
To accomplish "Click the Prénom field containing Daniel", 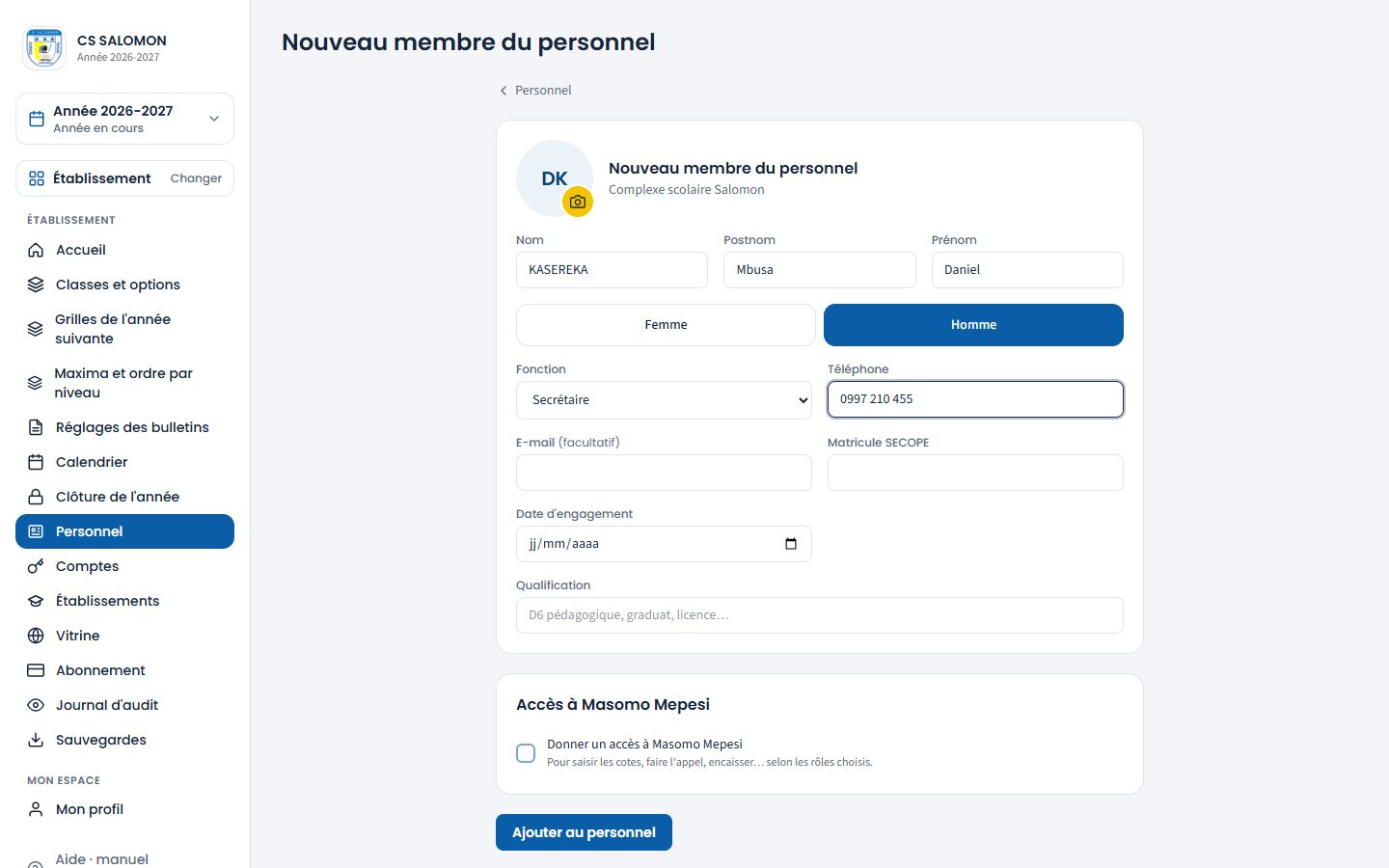I will [x=1027, y=270].
